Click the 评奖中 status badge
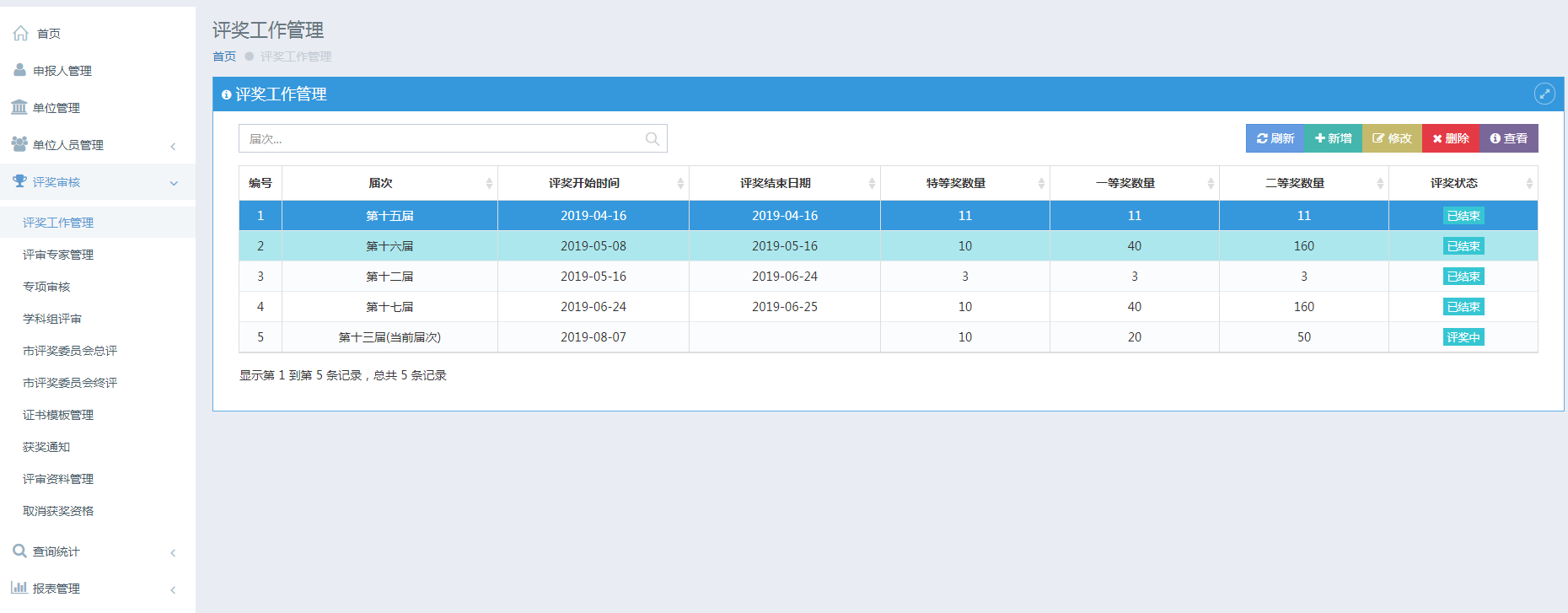This screenshot has height=613, width=1568. click(1463, 337)
